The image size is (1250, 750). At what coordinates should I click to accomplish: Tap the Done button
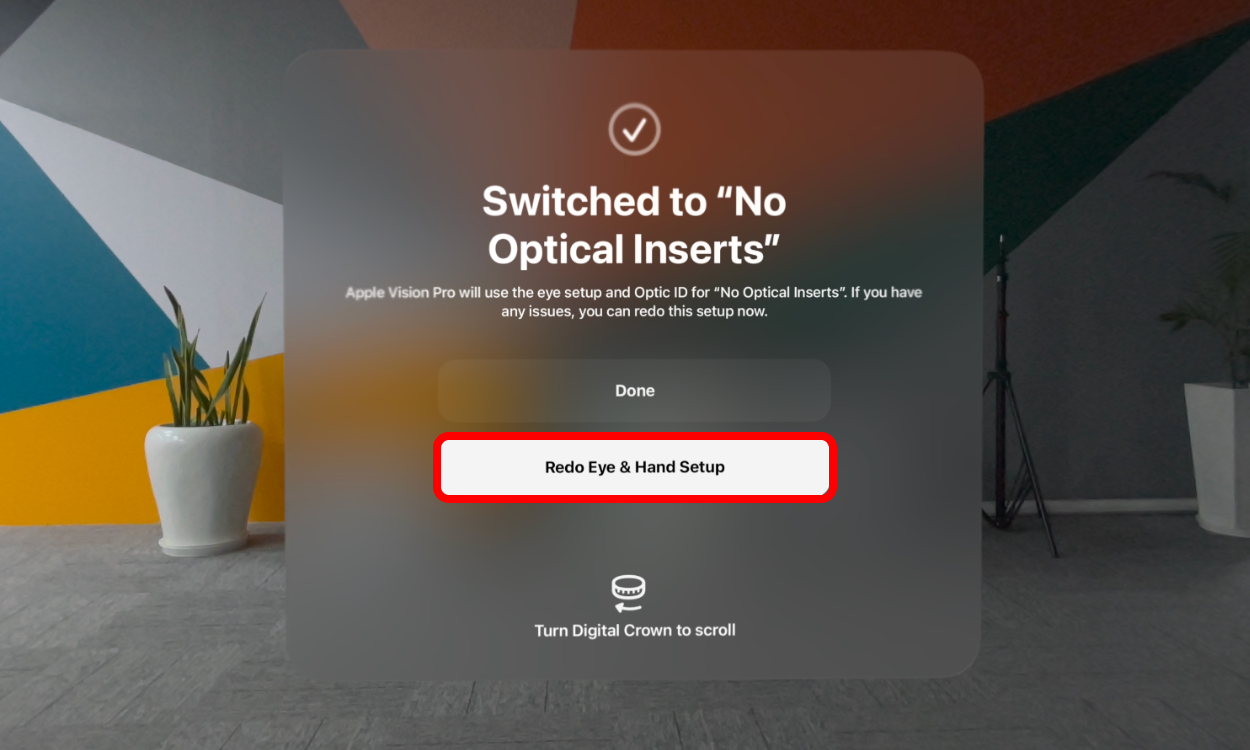(634, 391)
